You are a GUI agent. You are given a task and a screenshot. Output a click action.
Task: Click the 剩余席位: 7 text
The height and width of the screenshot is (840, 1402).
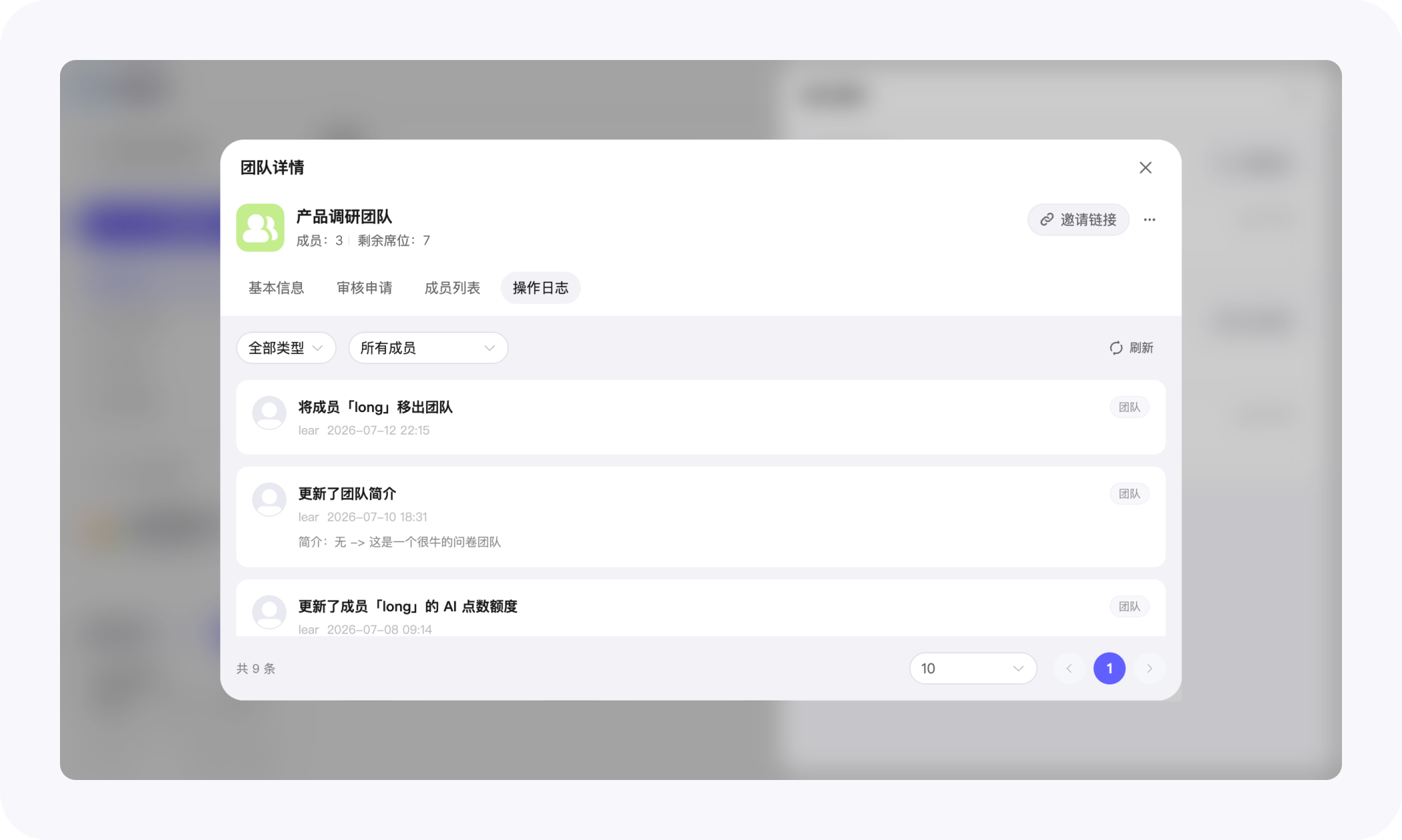393,241
